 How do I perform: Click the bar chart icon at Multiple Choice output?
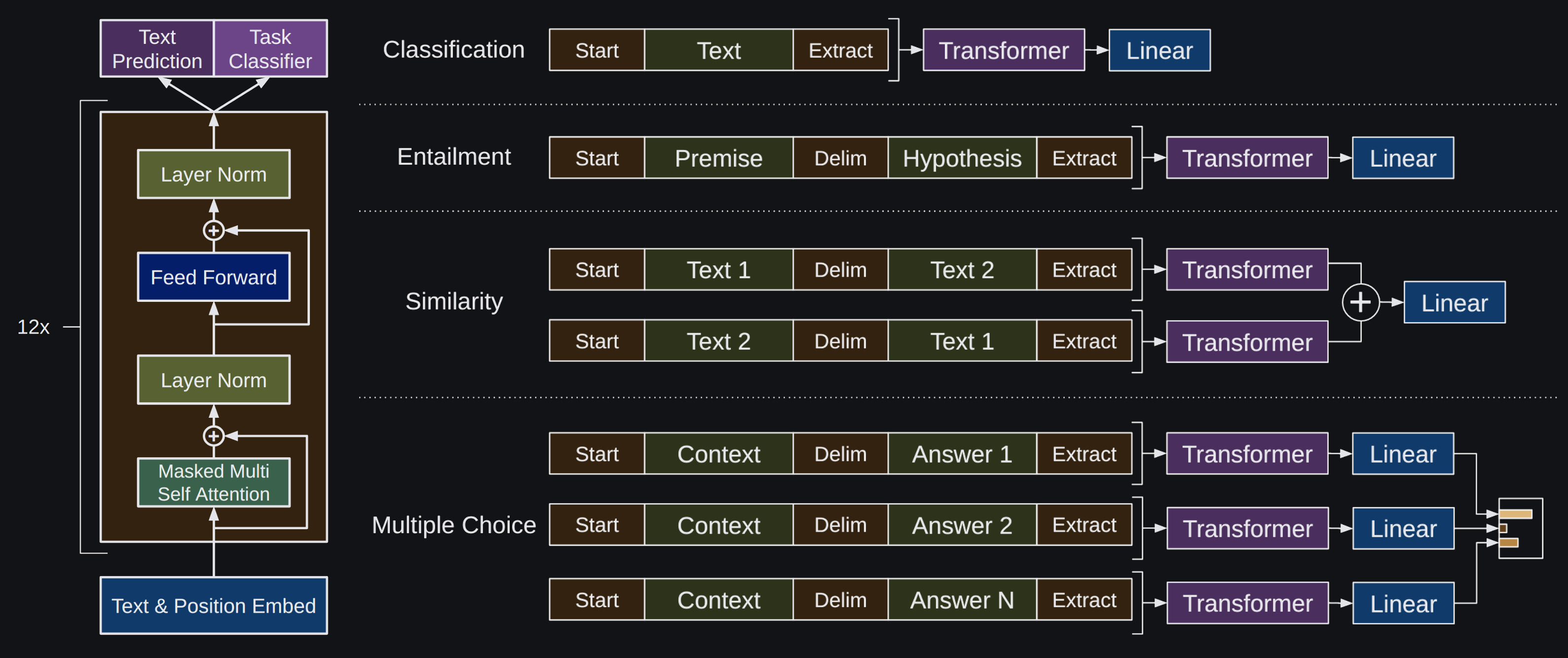coord(1520,528)
